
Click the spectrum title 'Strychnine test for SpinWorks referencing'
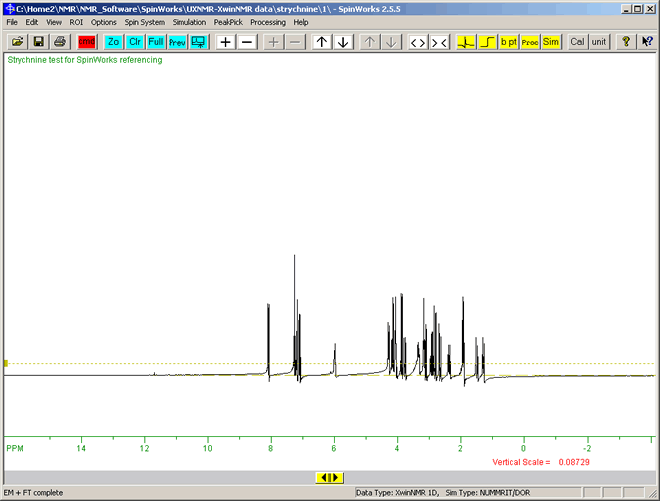tap(85, 60)
